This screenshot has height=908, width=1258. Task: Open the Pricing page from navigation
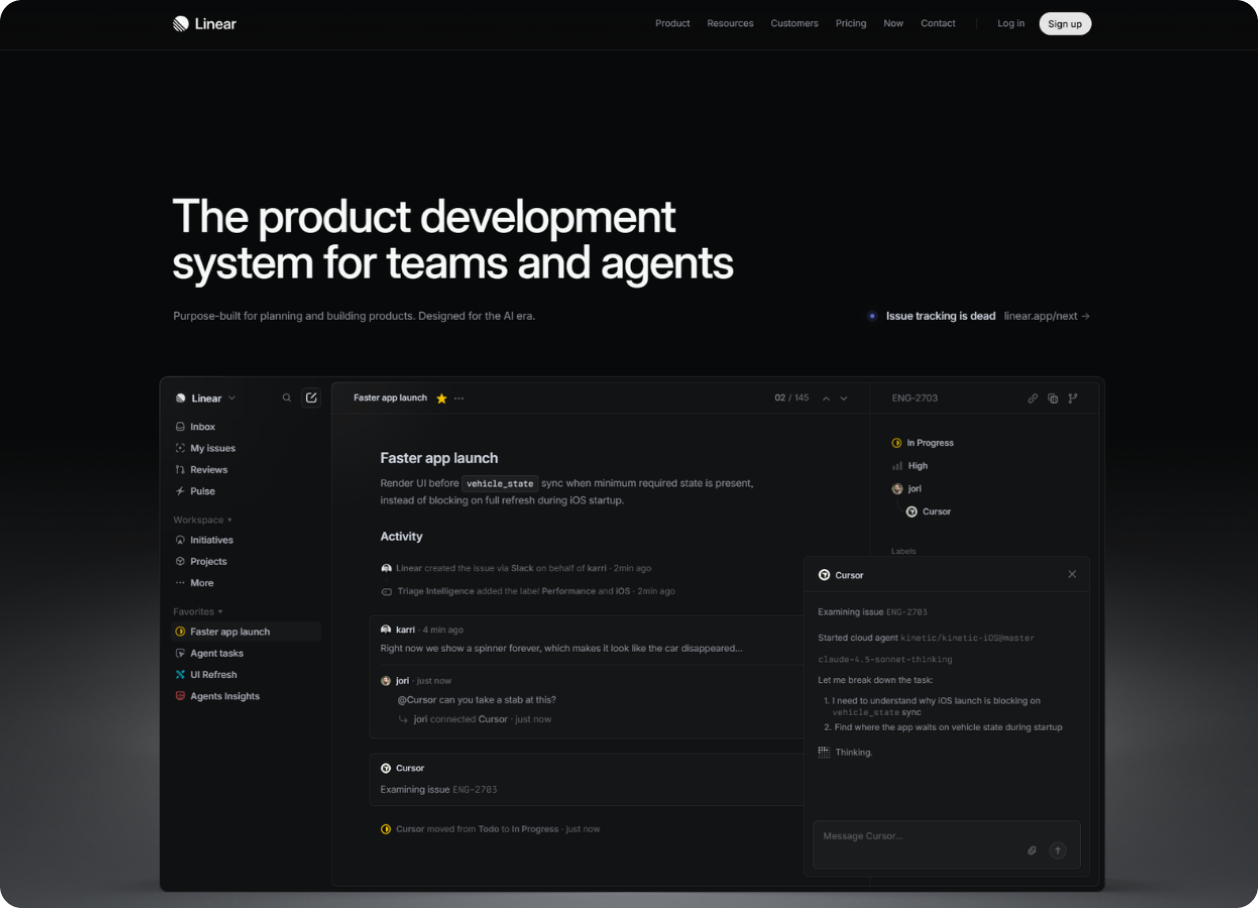tap(851, 23)
